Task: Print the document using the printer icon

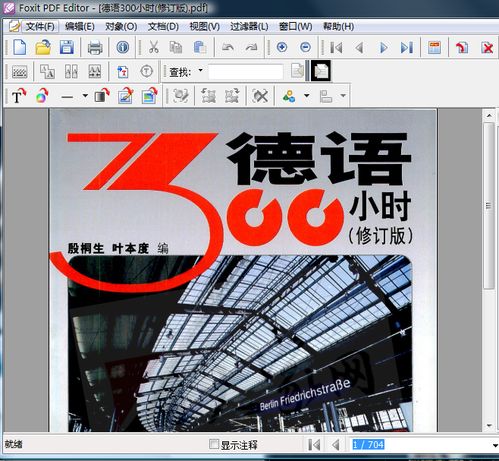Action: (95, 48)
